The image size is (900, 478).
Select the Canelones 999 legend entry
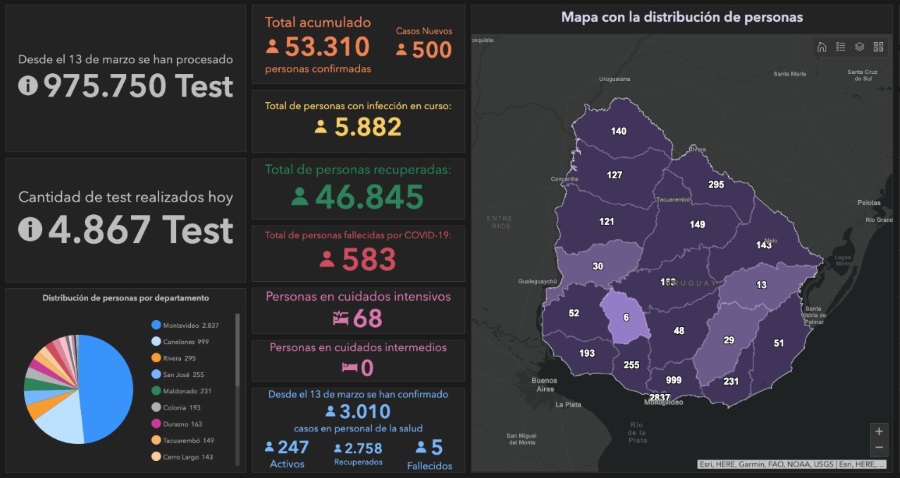tap(180, 341)
